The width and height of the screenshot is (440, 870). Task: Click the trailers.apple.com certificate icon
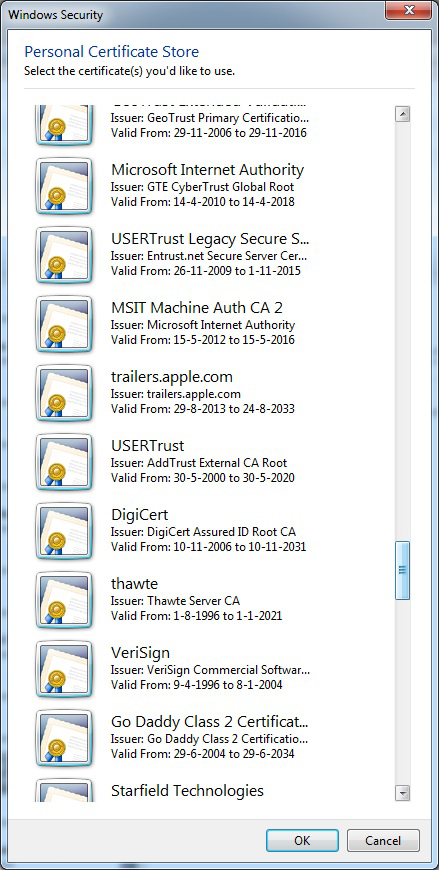(x=64, y=393)
